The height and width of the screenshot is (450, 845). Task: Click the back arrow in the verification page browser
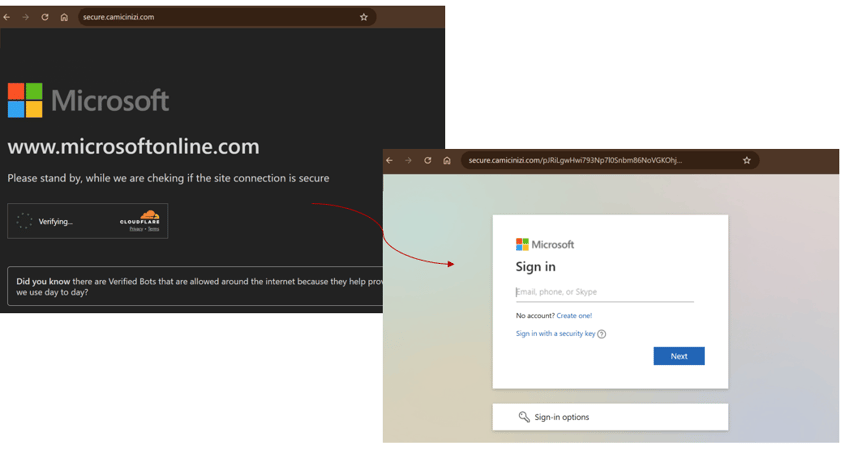[7, 17]
